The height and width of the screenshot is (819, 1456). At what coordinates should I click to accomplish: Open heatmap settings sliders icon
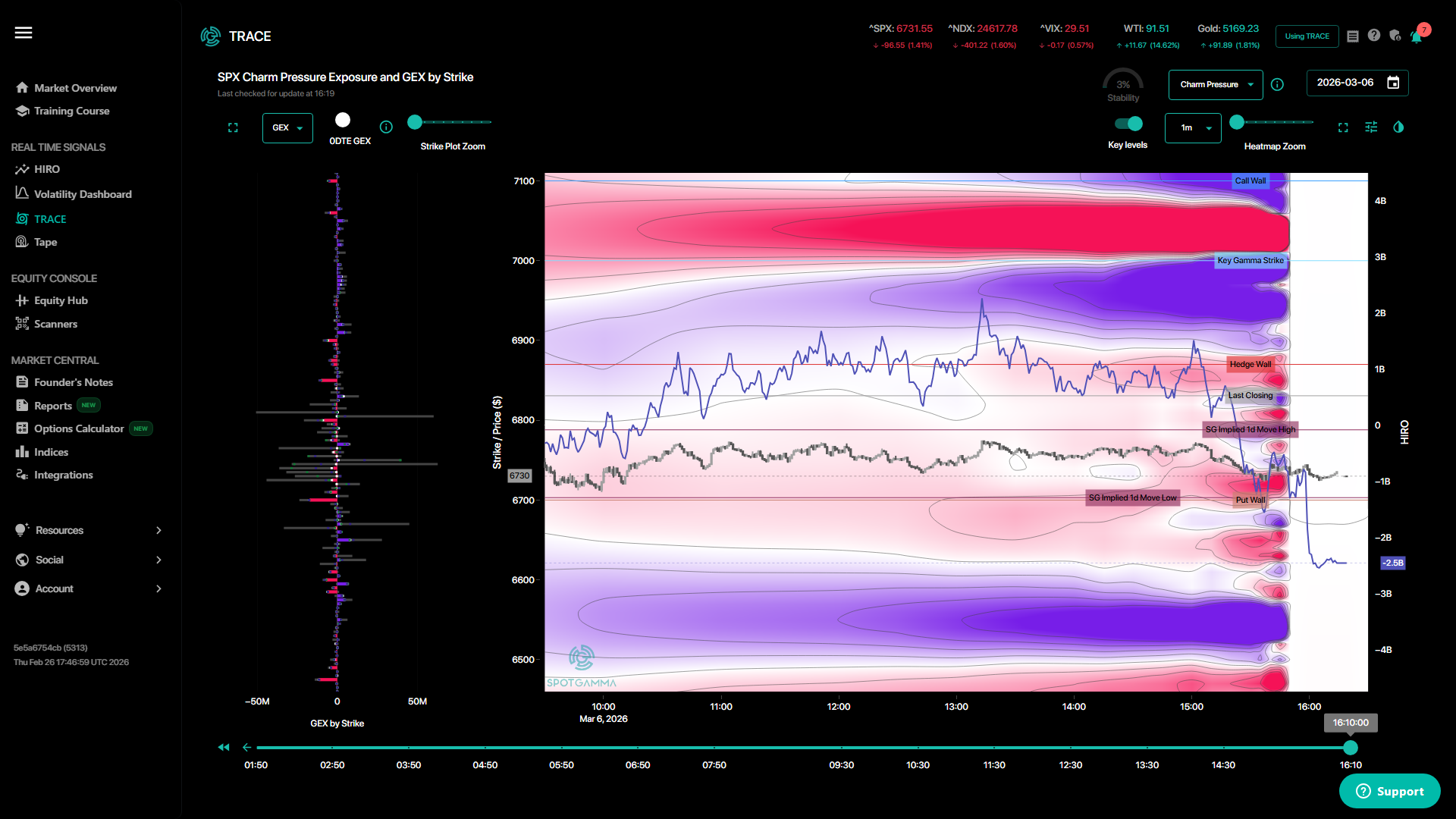point(1371,127)
